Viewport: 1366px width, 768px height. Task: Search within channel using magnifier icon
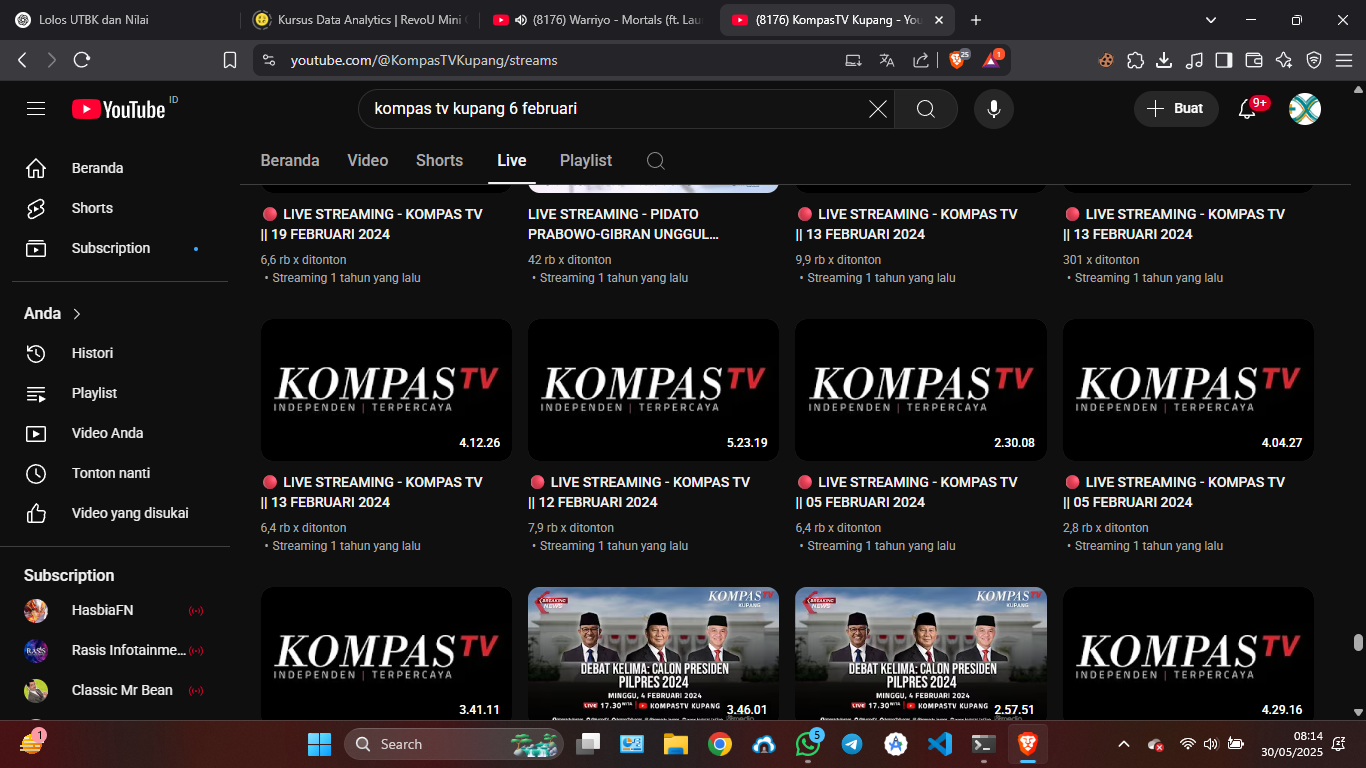[655, 161]
